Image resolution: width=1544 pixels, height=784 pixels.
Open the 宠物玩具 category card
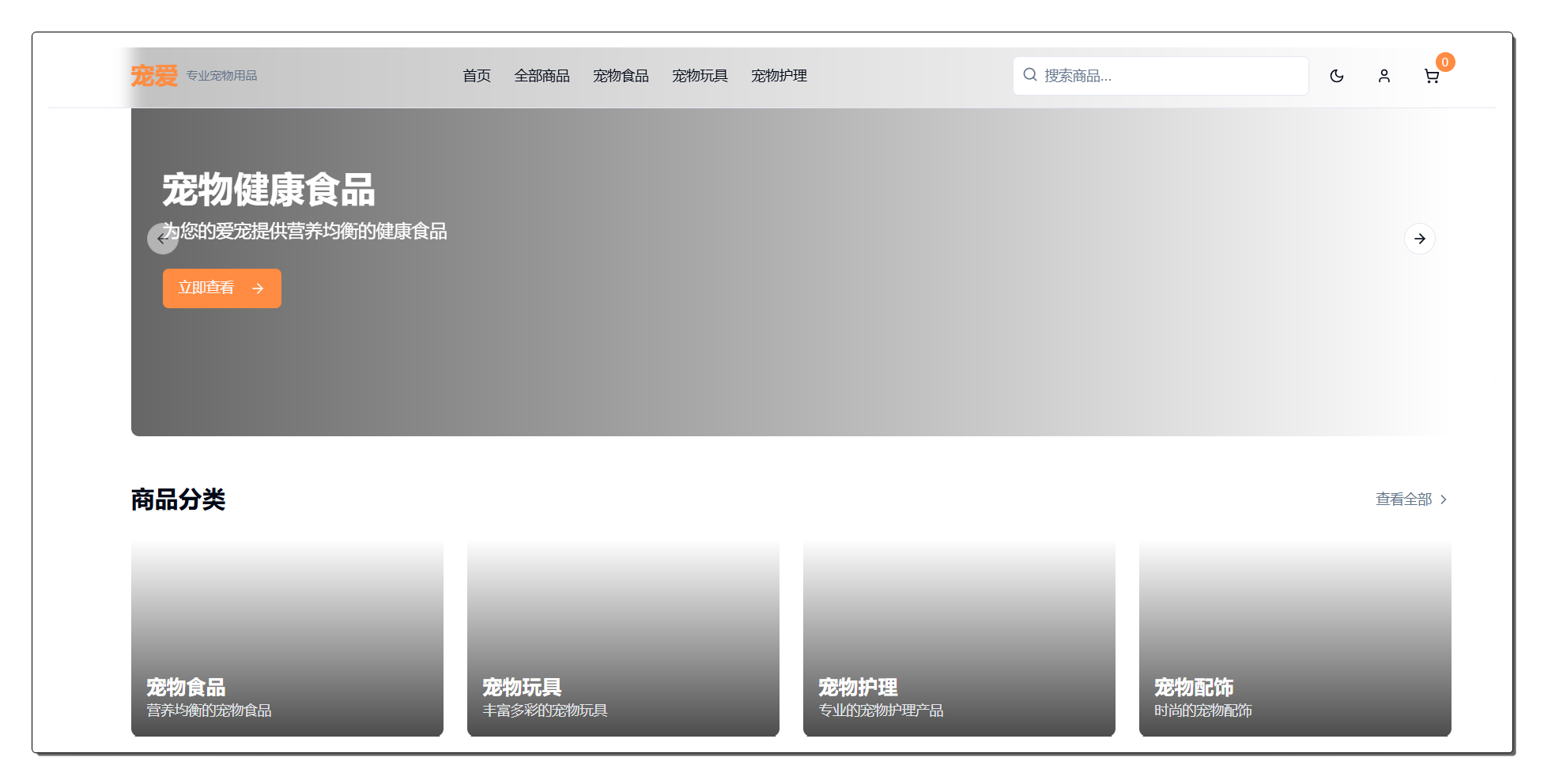pos(623,639)
